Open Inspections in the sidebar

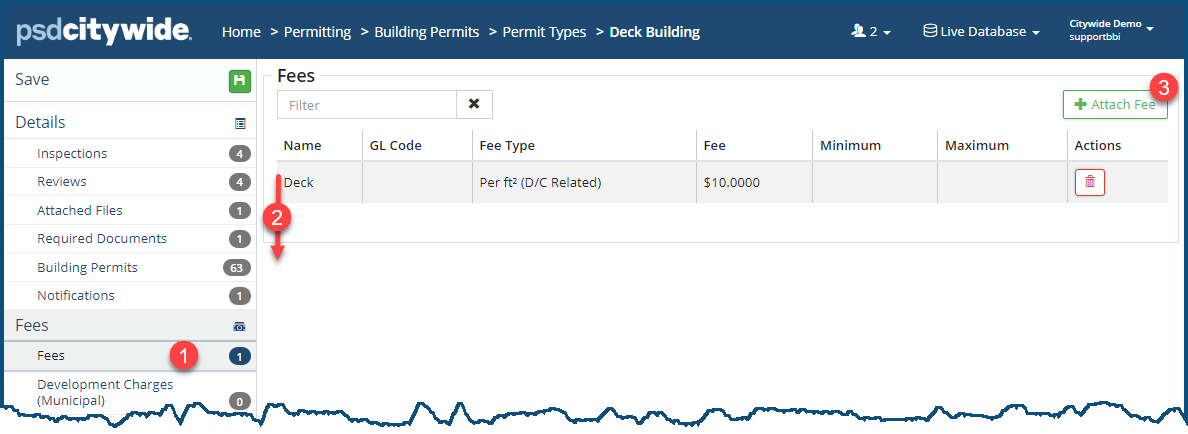tap(72, 154)
